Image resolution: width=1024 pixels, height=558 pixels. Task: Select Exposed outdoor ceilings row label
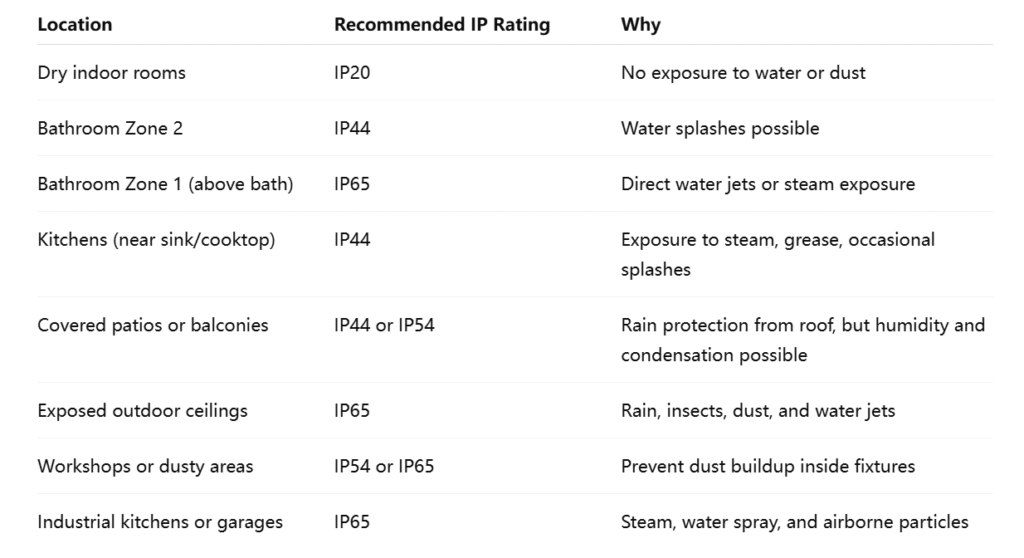142,411
